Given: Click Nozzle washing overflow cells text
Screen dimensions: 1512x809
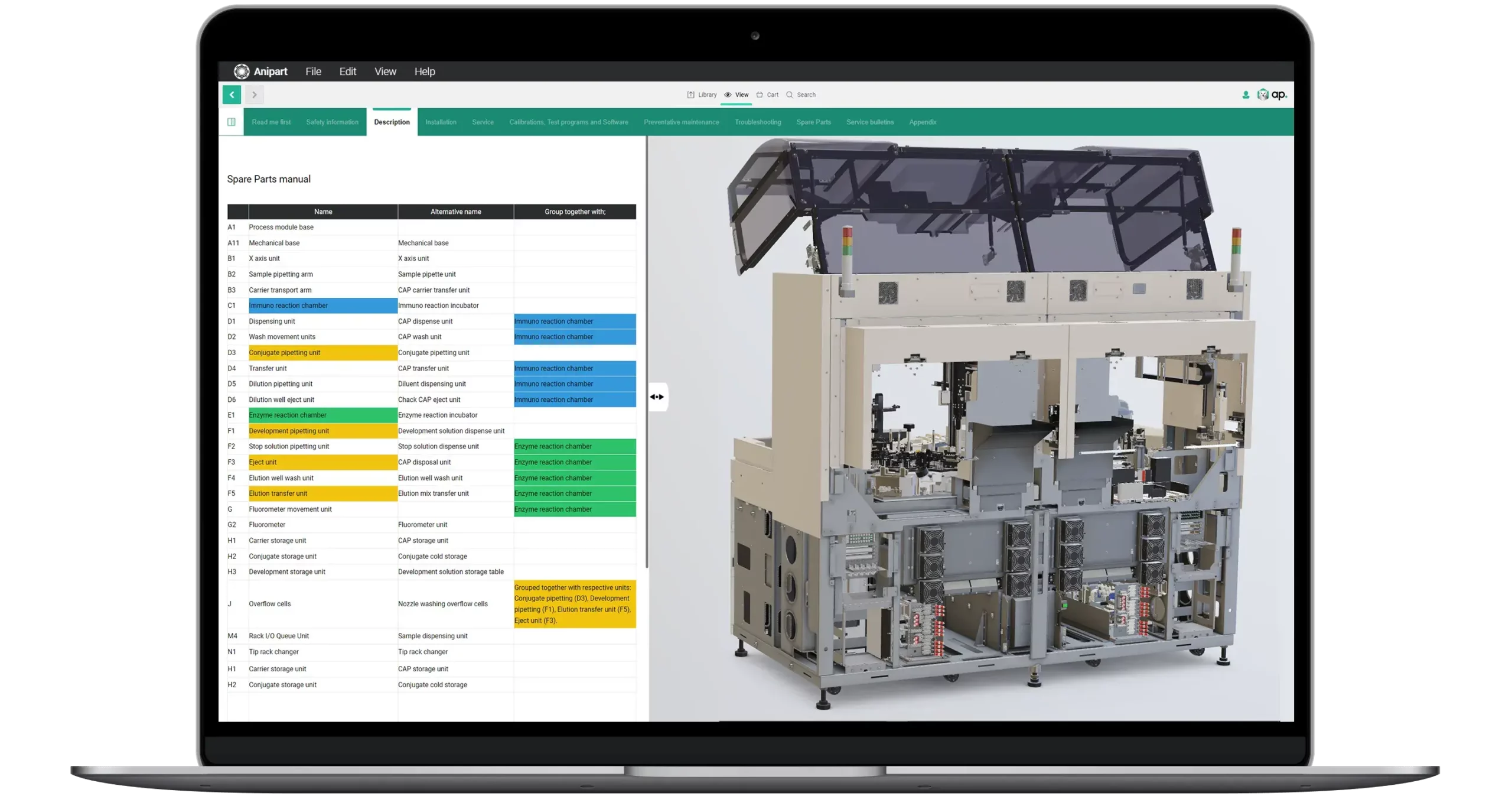Looking at the screenshot, I should pyautogui.click(x=442, y=604).
